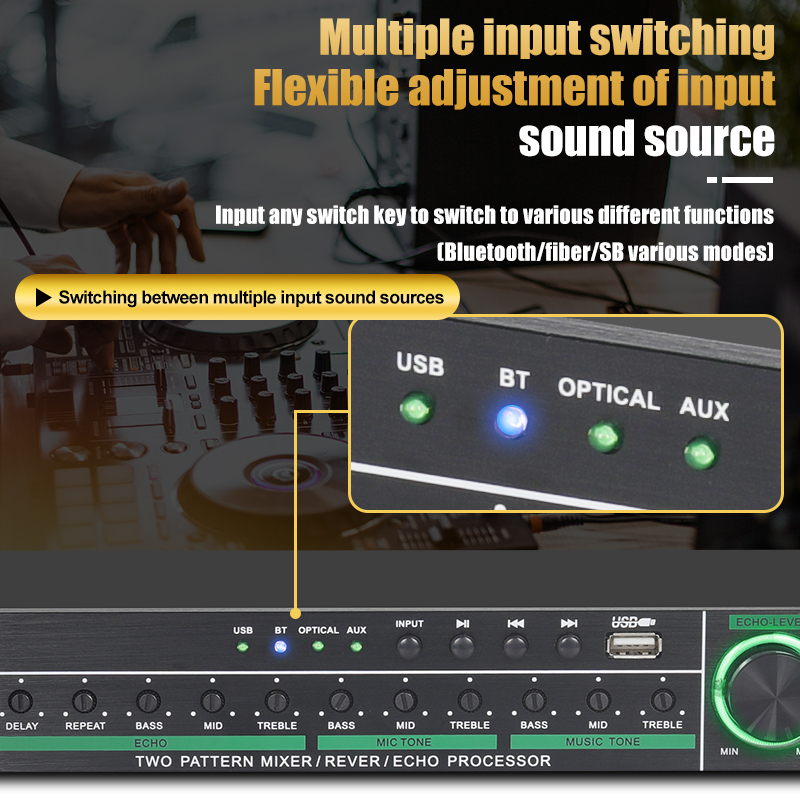The width and height of the screenshot is (800, 800).
Task: Click the green AUX light in the enlarged inset
Action: coord(702,453)
